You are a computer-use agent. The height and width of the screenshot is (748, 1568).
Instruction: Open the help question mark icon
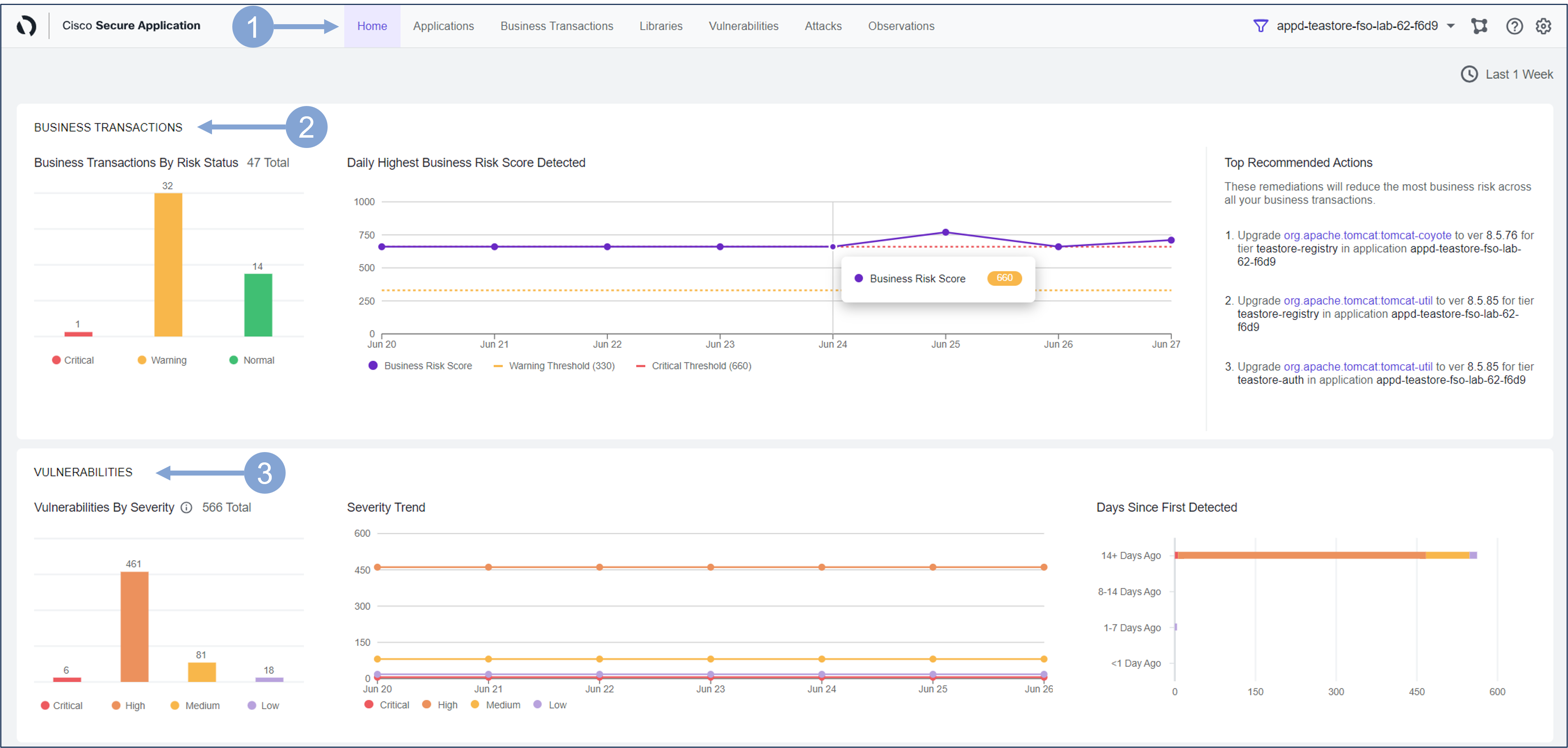tap(1514, 26)
